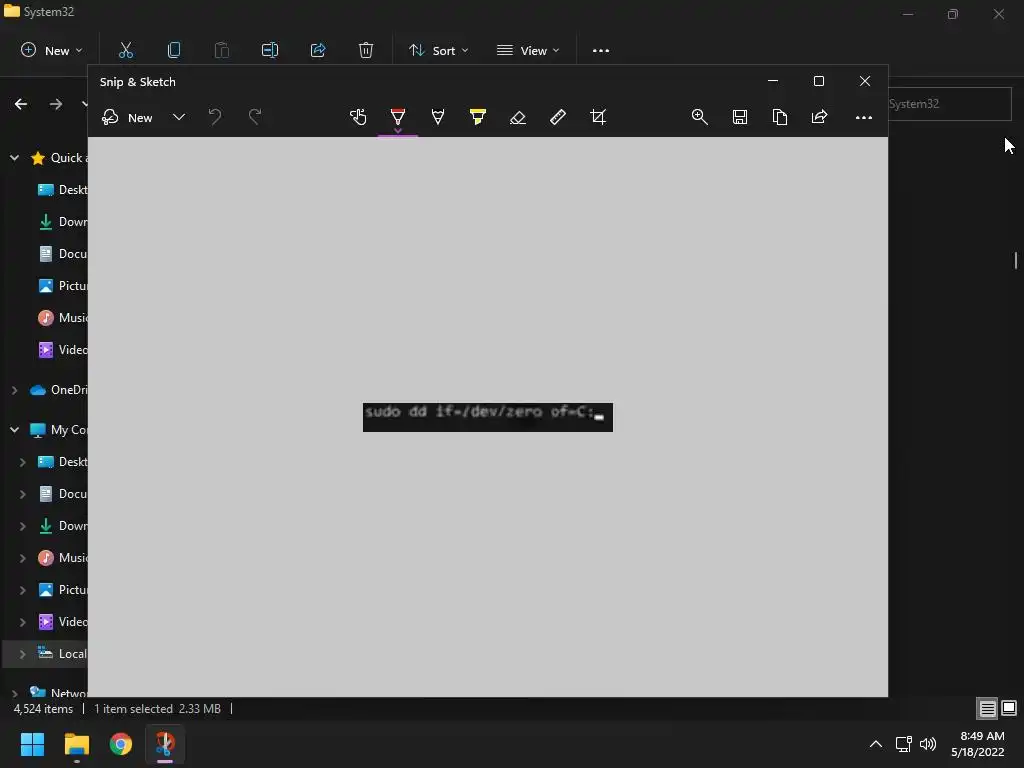Create a New snip in Snip & Sketch
Screen dimensions: 1024x768
pyautogui.click(x=127, y=118)
